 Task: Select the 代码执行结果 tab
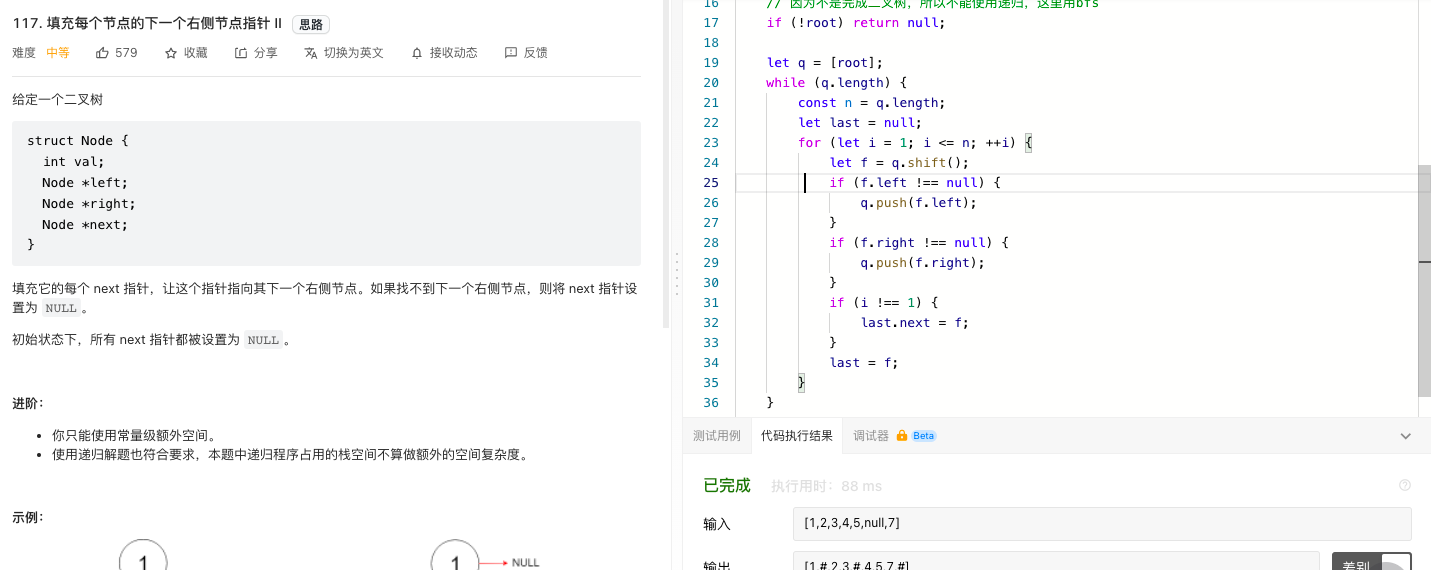pyautogui.click(x=796, y=436)
